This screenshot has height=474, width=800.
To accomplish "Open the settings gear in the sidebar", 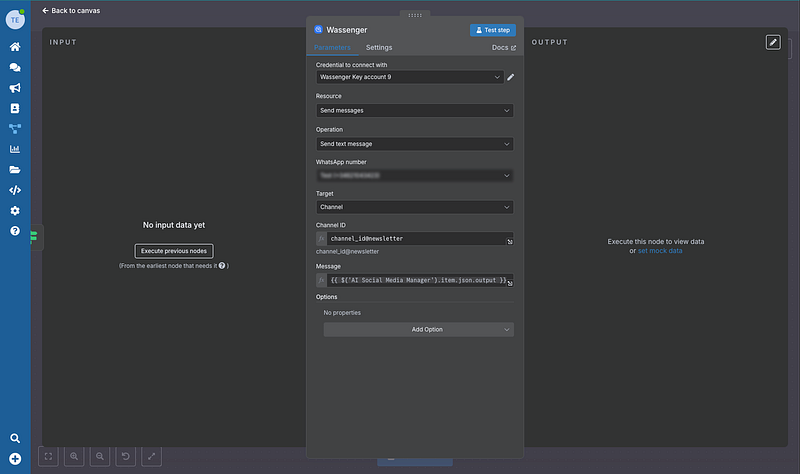I will (x=15, y=211).
